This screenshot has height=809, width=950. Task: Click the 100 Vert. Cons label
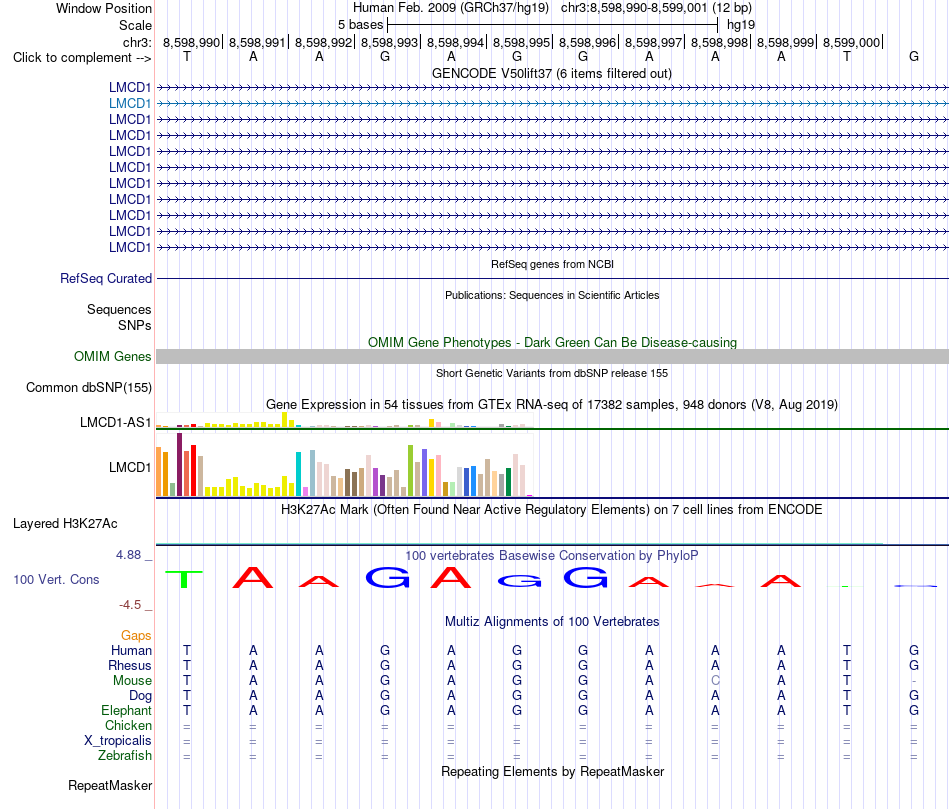coord(56,579)
